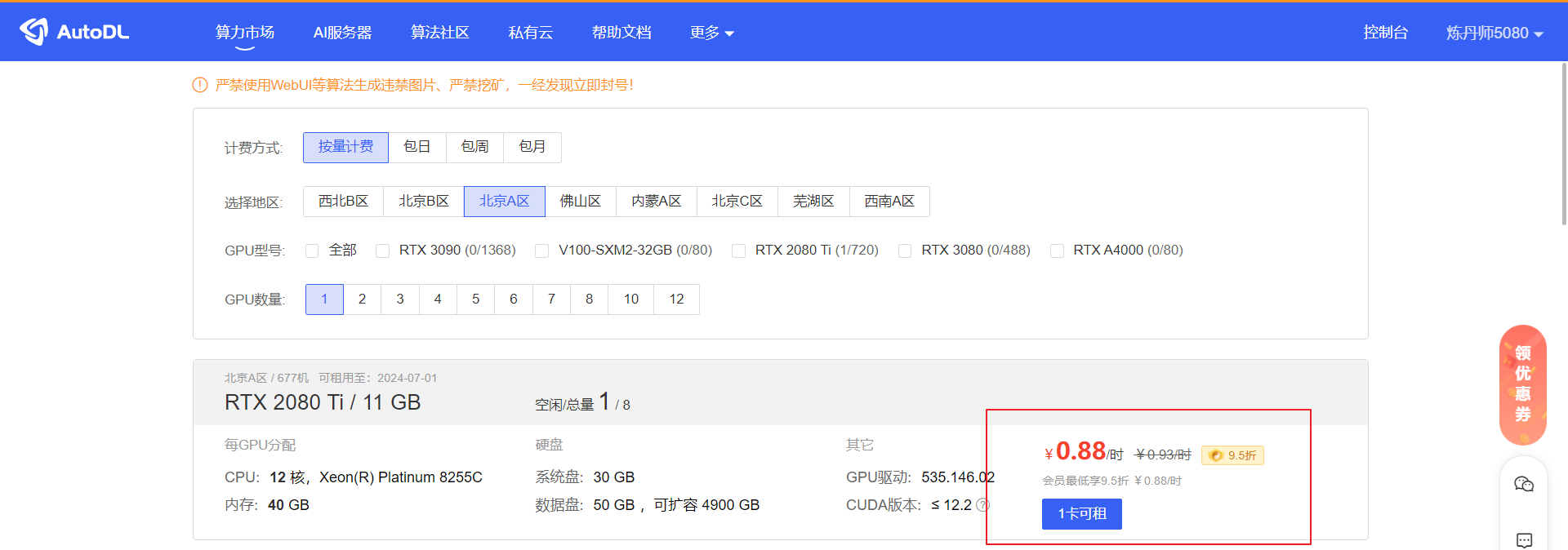Click the 北京A区 / 677机 label
Image resolution: width=1568 pixels, height=550 pixels.
click(267, 378)
